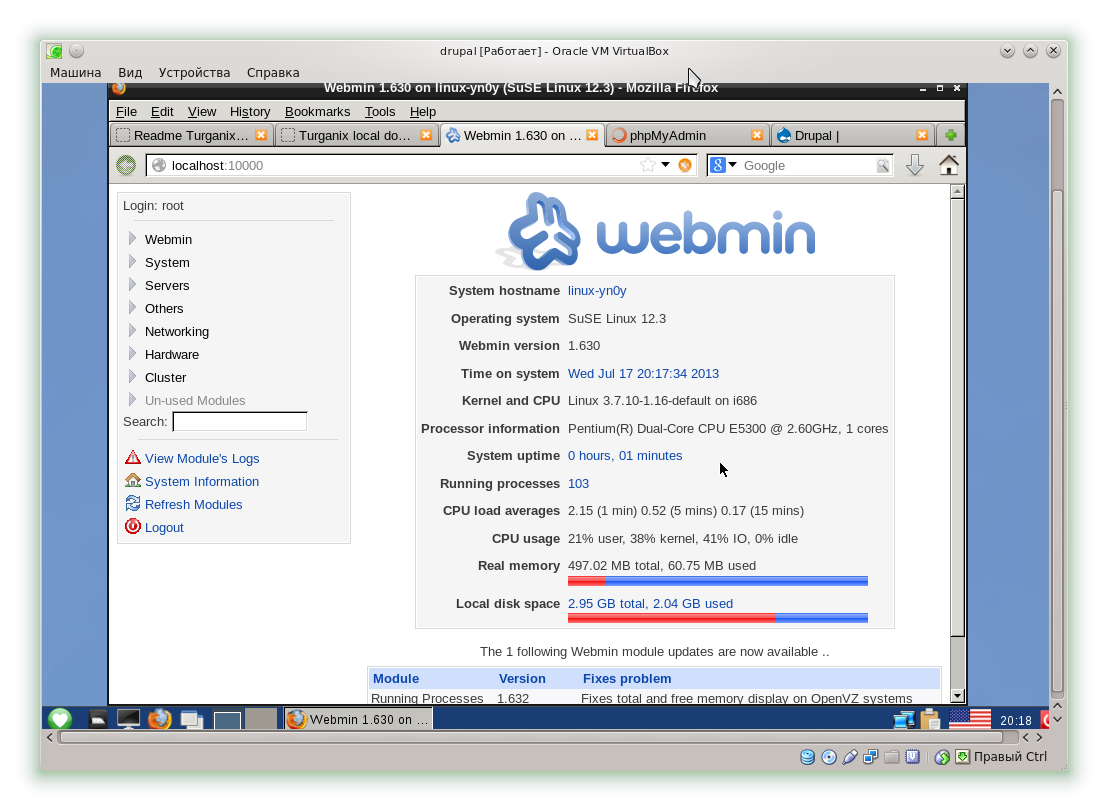Image resolution: width=1108 pixels, height=811 pixels.
Task: Click the red Logout power icon
Action: (133, 526)
